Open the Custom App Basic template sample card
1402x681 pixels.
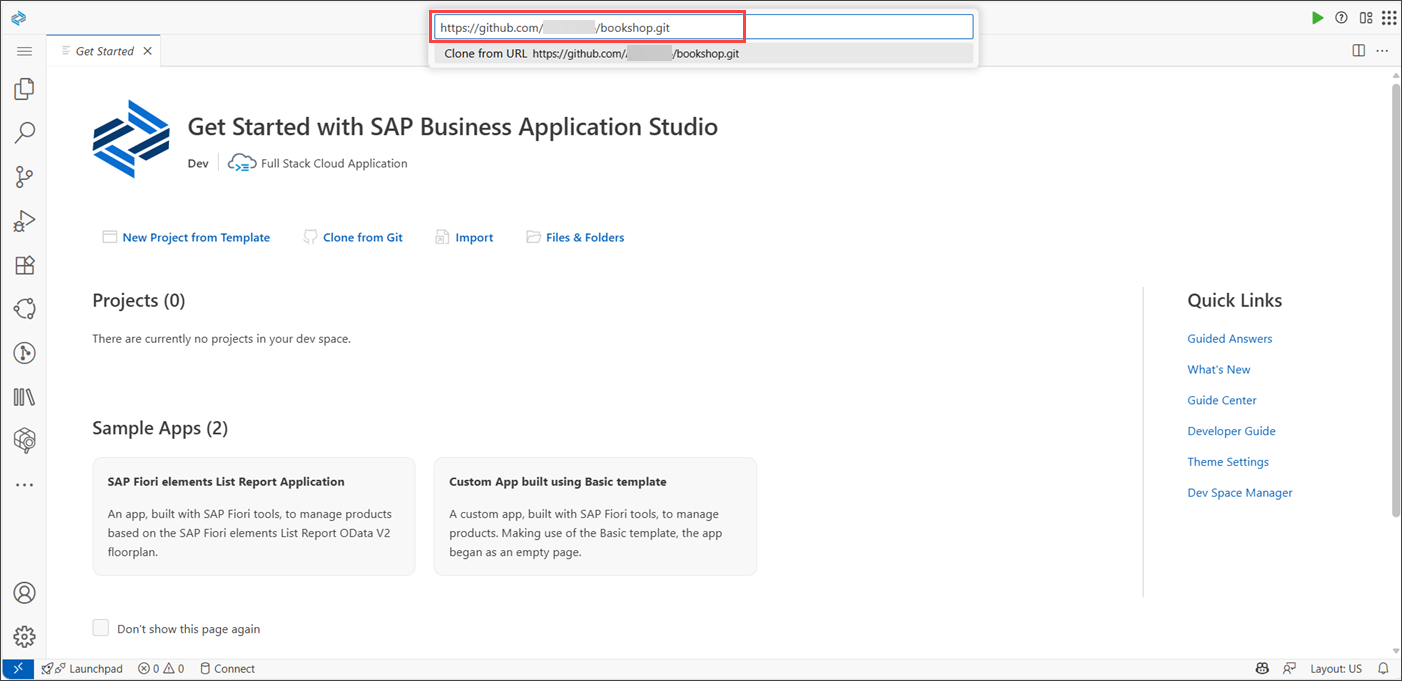pyautogui.click(x=595, y=516)
